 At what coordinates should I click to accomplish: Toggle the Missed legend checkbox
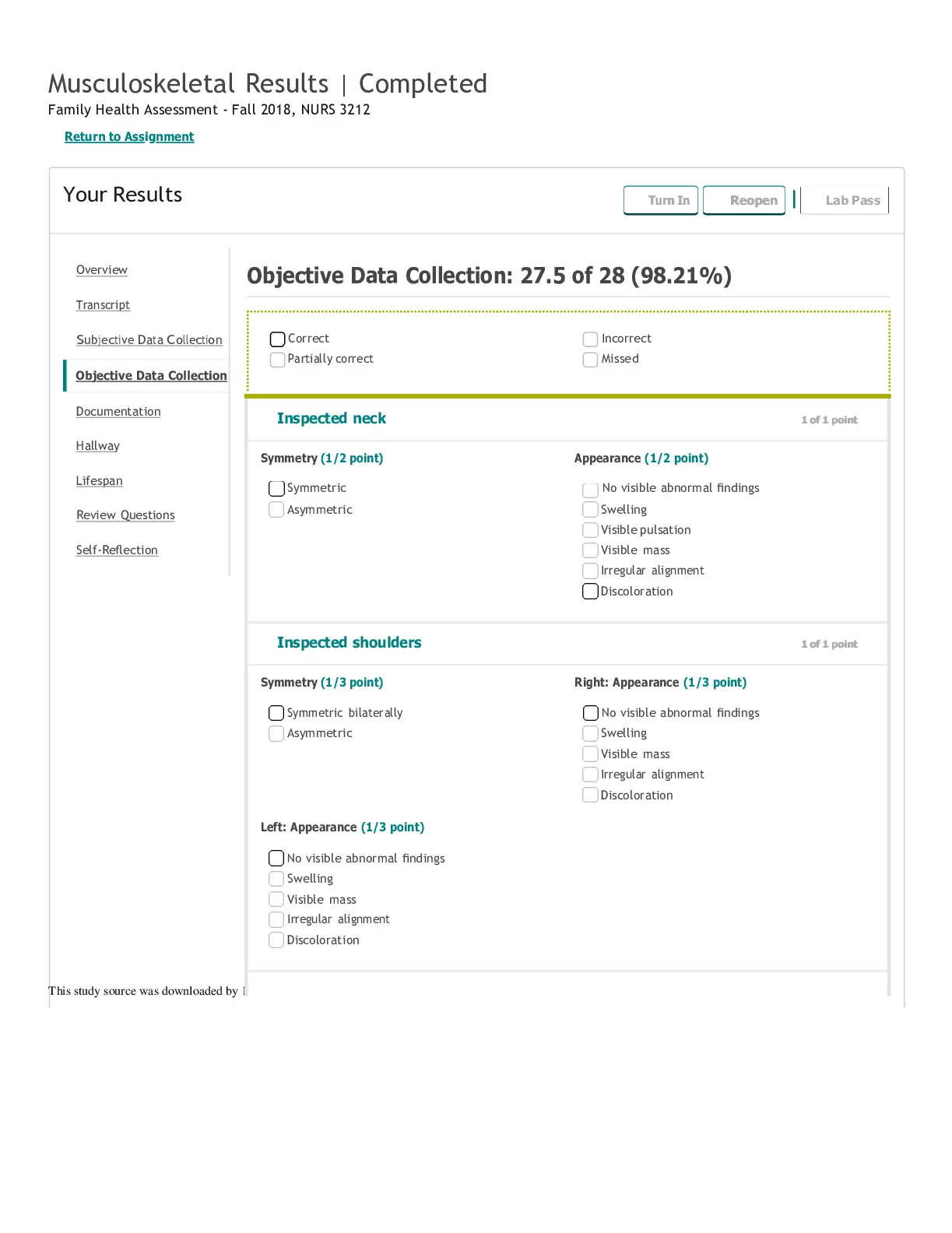click(590, 360)
